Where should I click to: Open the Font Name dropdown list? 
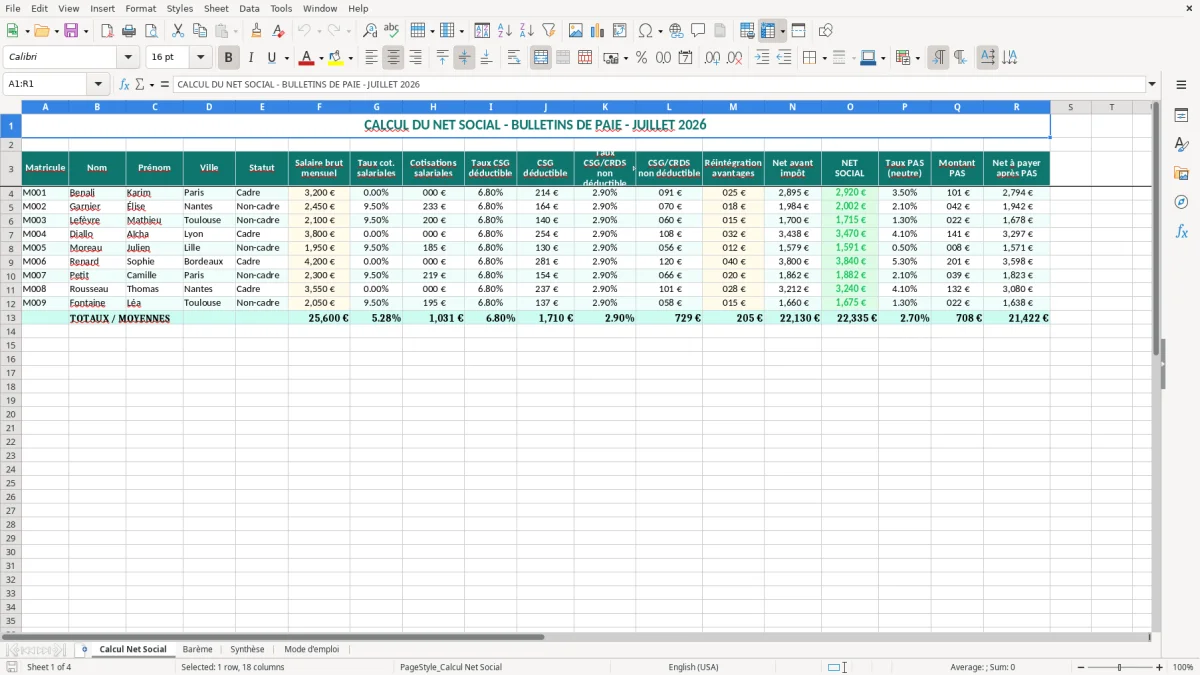(x=128, y=58)
